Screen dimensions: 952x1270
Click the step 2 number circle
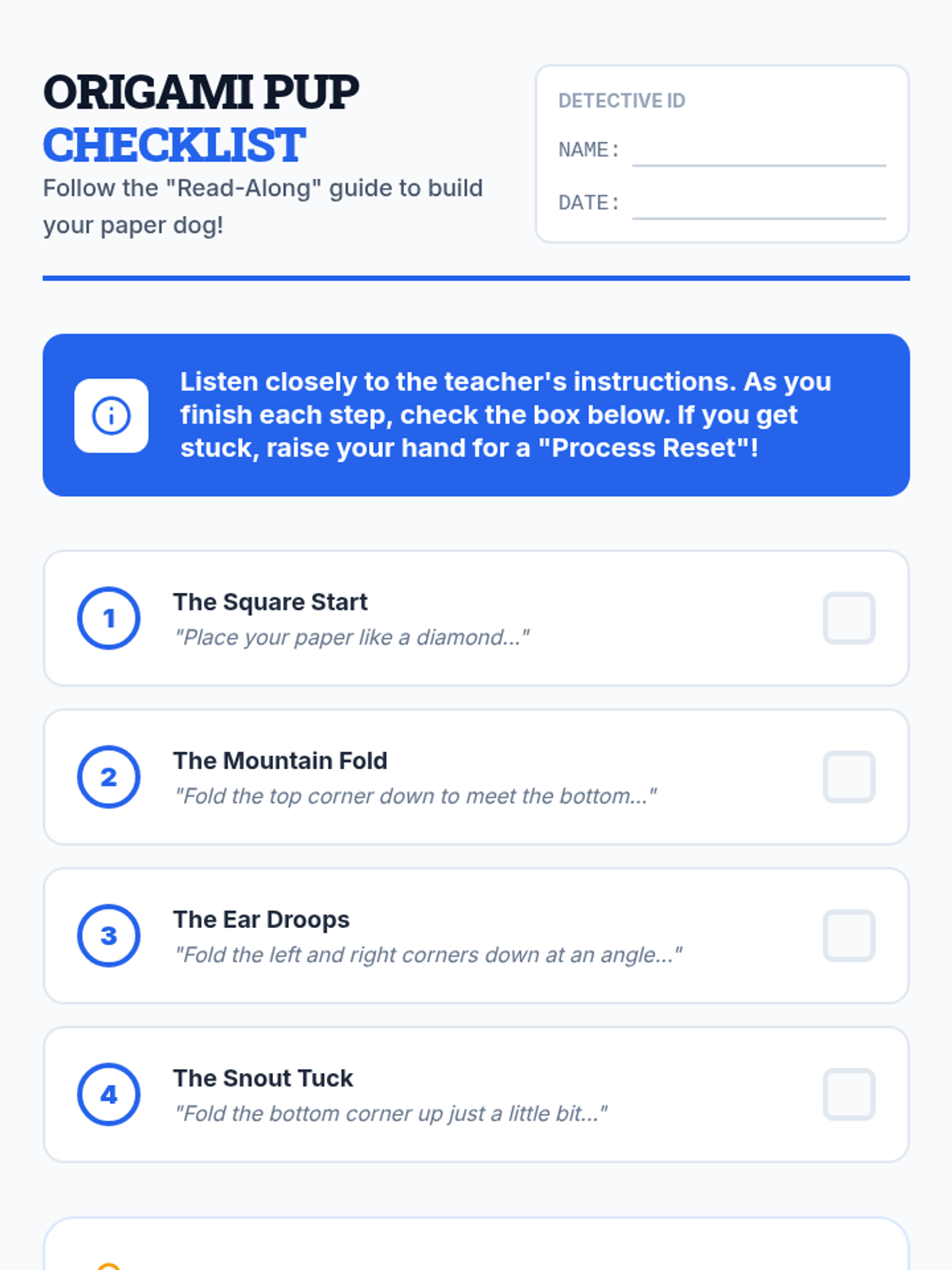pos(109,777)
